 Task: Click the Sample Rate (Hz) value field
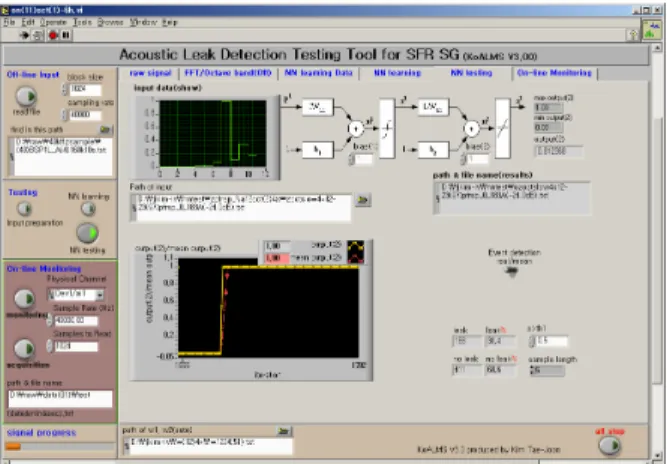(x=76, y=320)
